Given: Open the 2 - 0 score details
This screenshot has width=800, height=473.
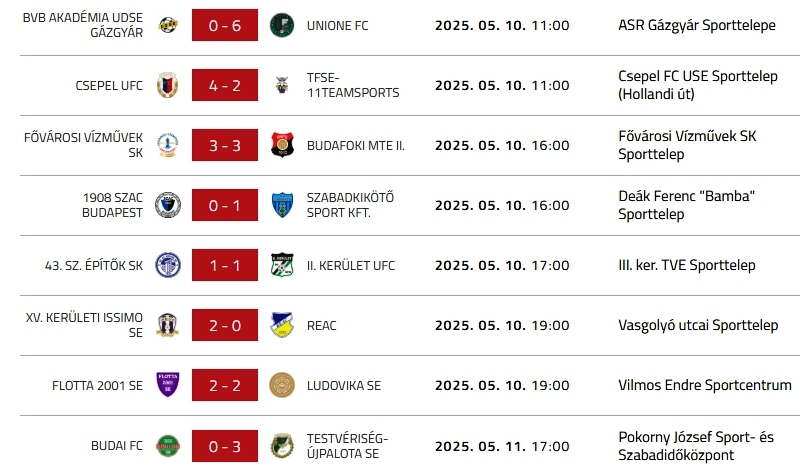Looking at the screenshot, I should click(225, 326).
